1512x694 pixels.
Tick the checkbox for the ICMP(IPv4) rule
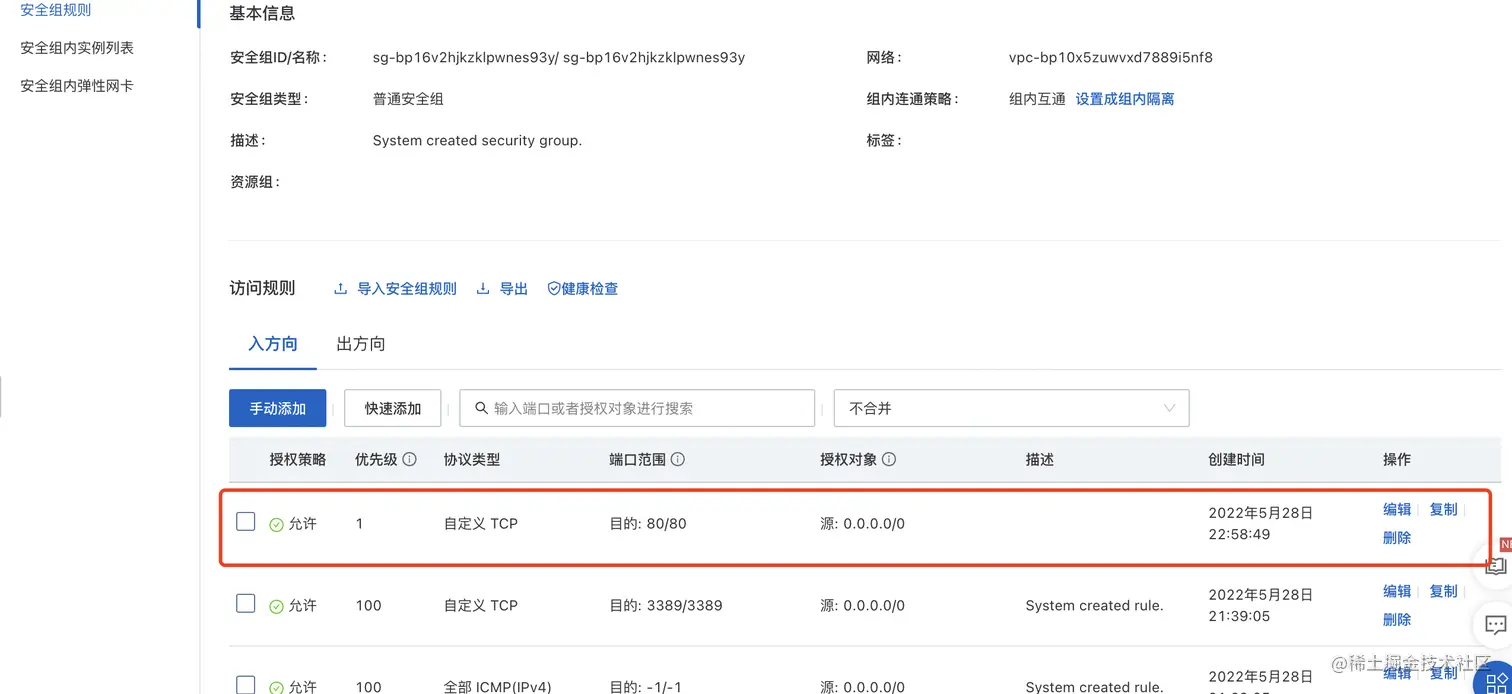click(246, 685)
